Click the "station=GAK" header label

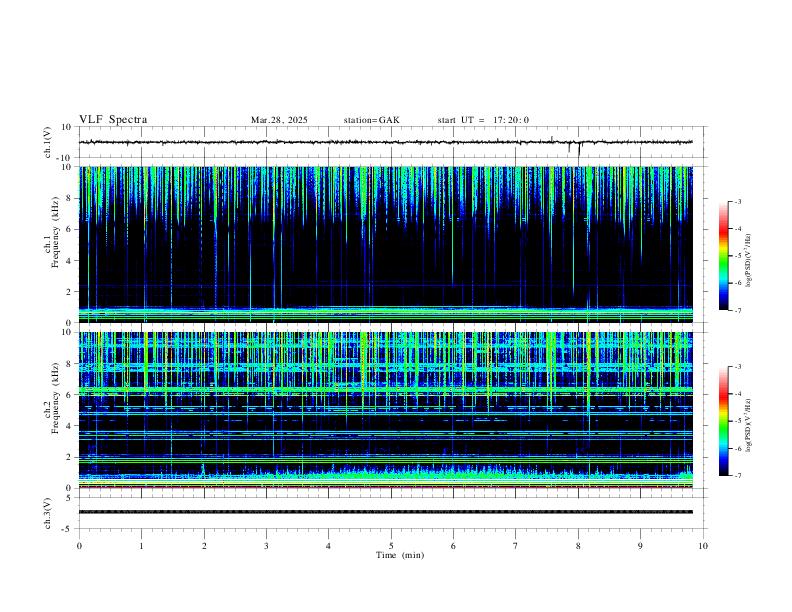[x=372, y=120]
